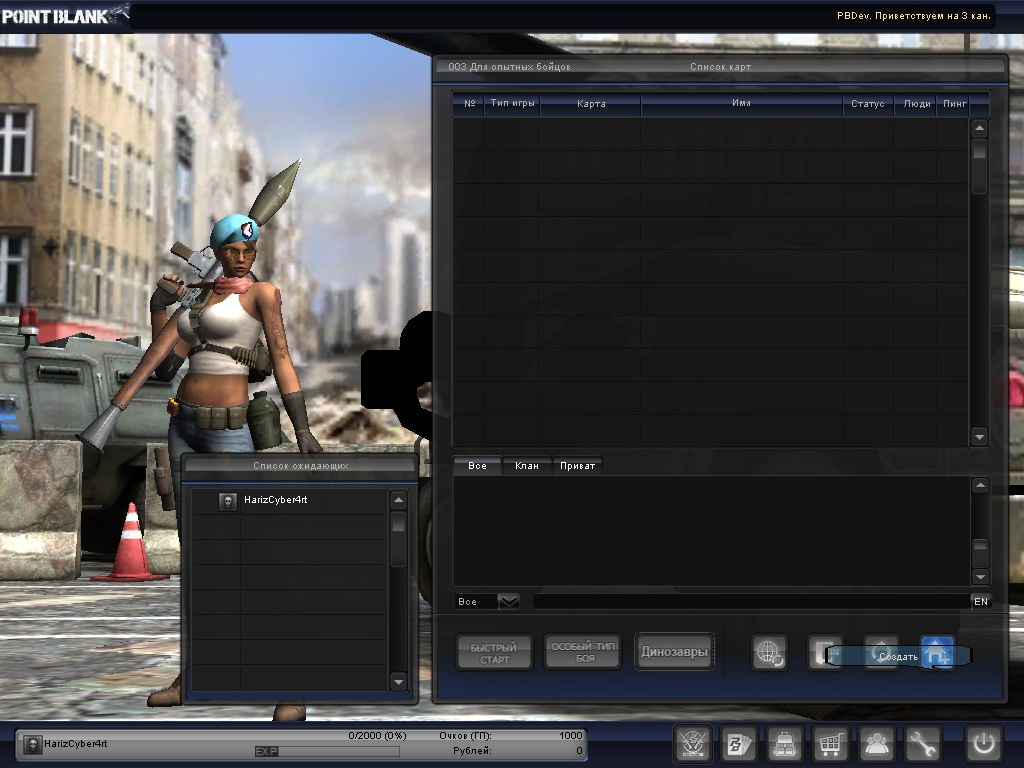
Task: Click the power exit icon
Action: click(x=984, y=743)
